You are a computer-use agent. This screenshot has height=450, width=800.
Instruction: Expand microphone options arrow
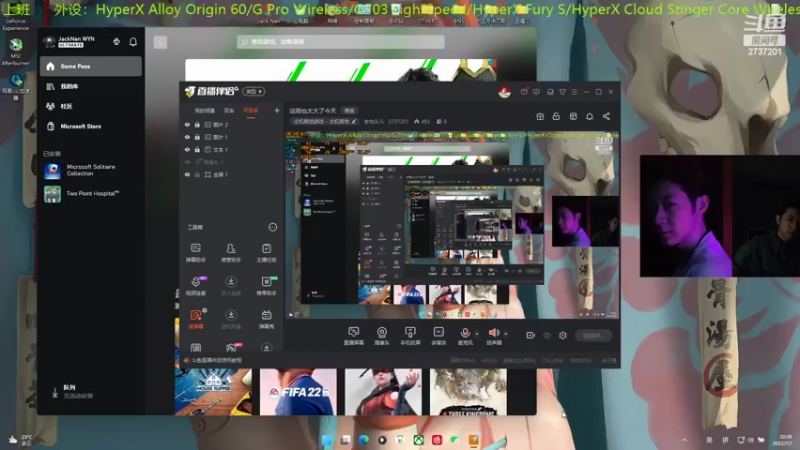tap(477, 334)
